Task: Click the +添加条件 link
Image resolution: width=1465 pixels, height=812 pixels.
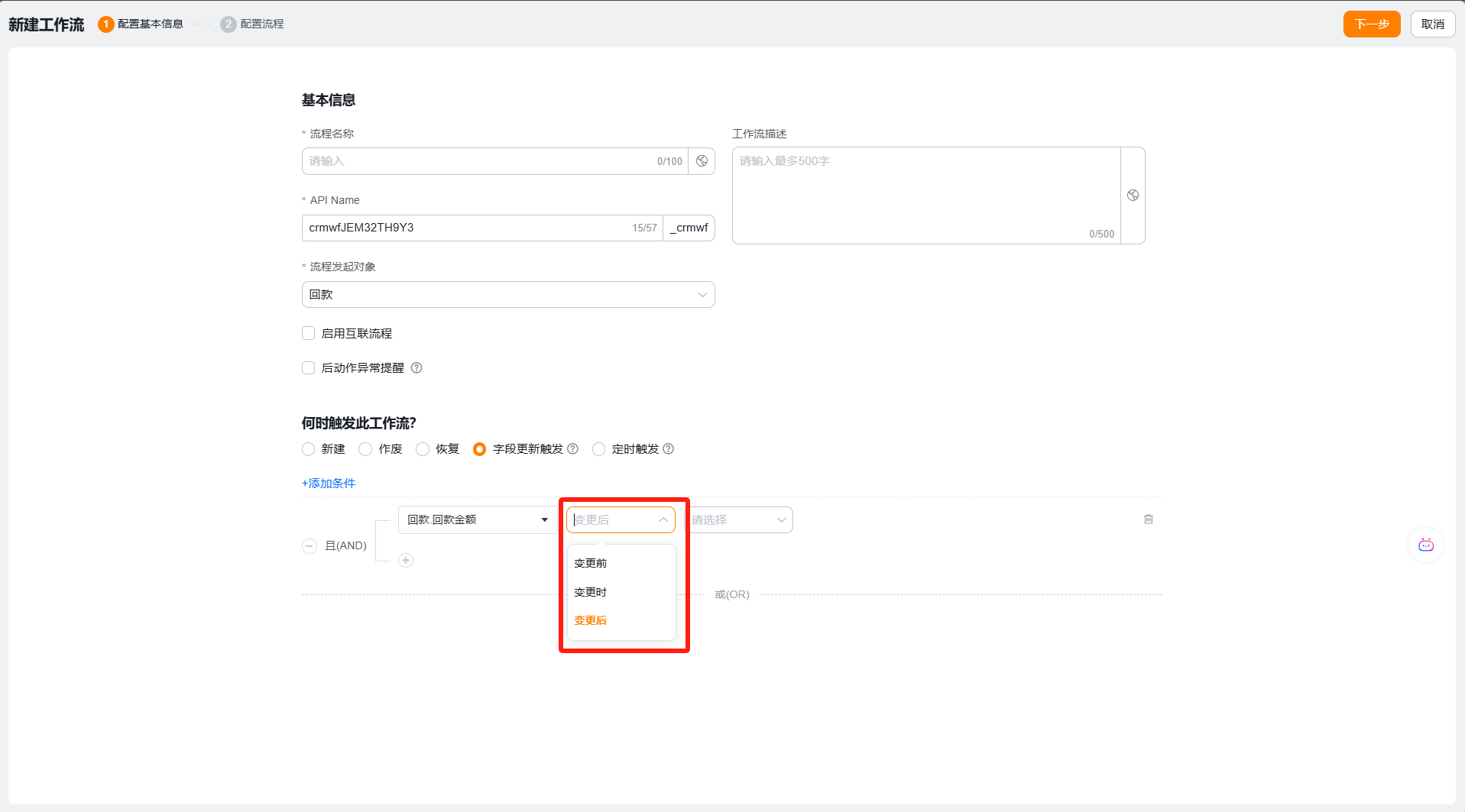Action: (x=329, y=484)
